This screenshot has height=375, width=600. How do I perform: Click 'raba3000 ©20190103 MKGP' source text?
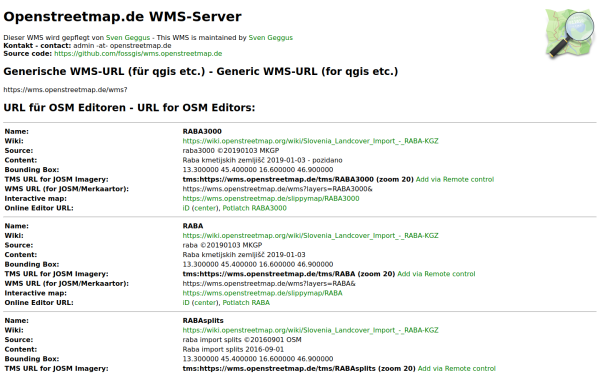[231, 151]
